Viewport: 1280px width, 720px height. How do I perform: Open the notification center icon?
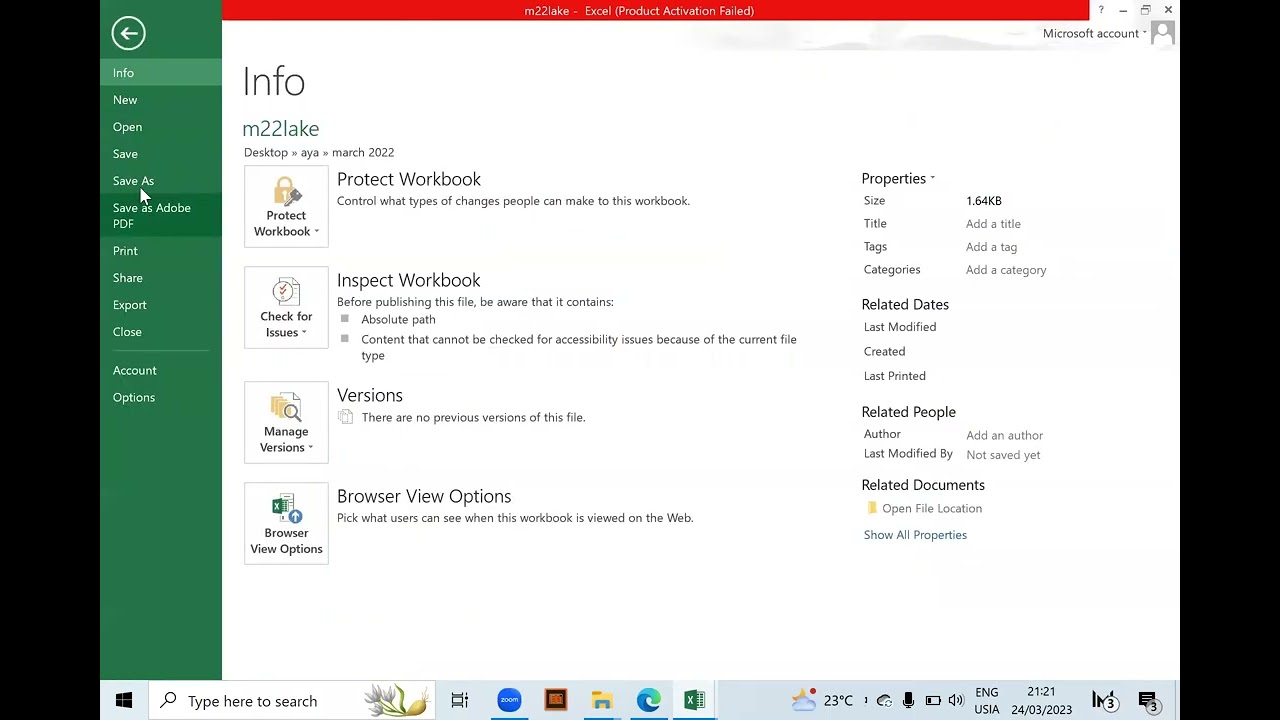1148,701
